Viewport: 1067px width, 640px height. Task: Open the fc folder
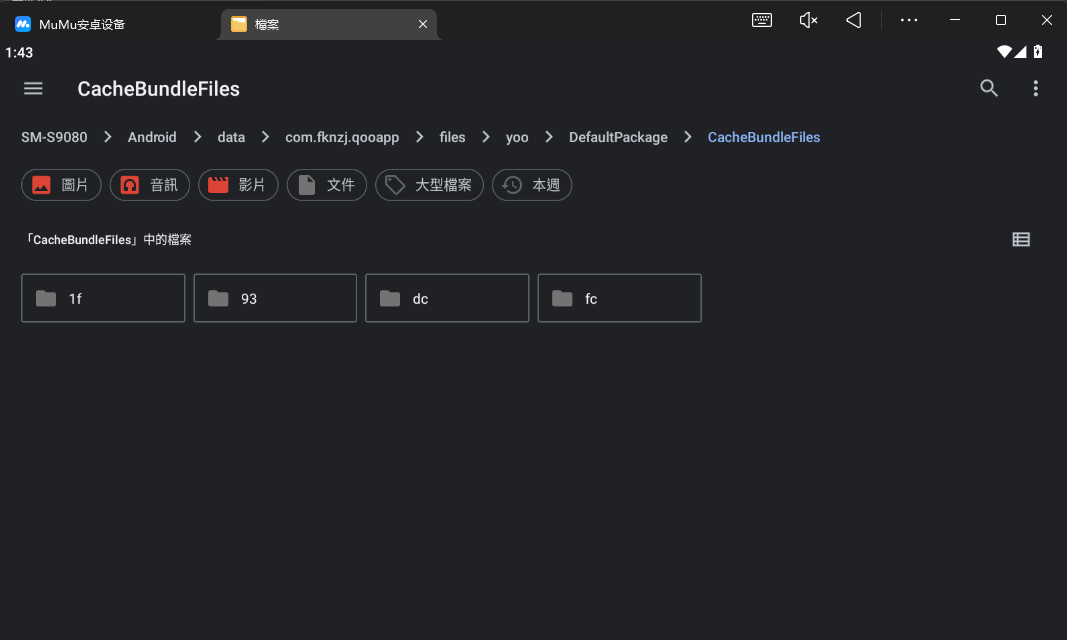coord(619,298)
